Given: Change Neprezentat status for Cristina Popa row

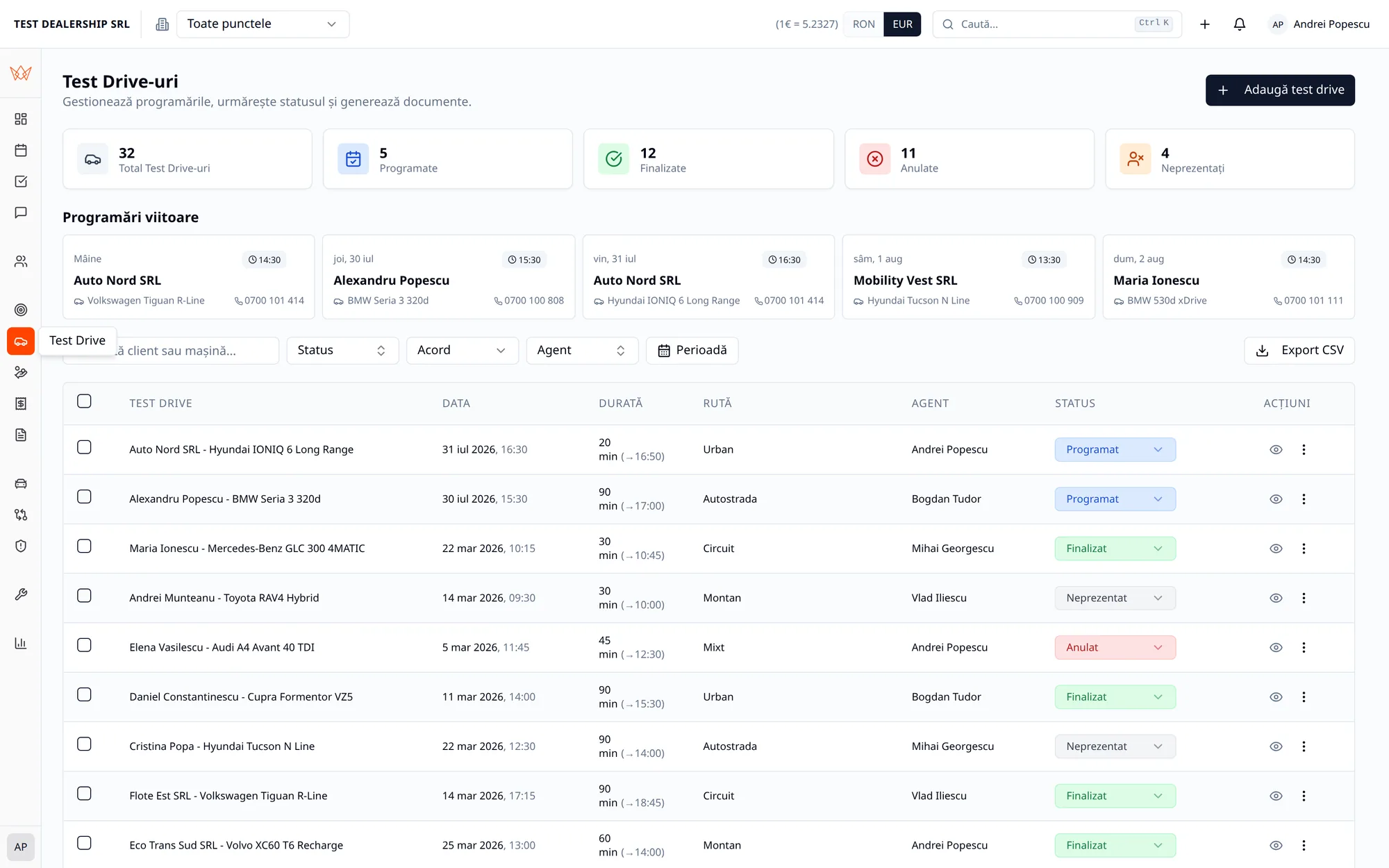Looking at the screenshot, I should pos(1115,746).
